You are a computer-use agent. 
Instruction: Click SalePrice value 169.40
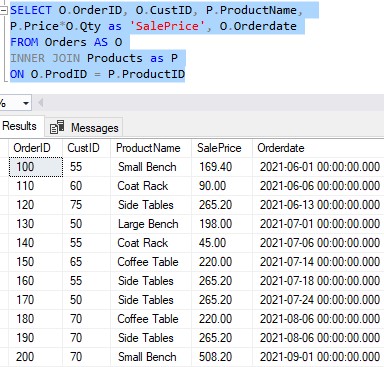click(222, 167)
